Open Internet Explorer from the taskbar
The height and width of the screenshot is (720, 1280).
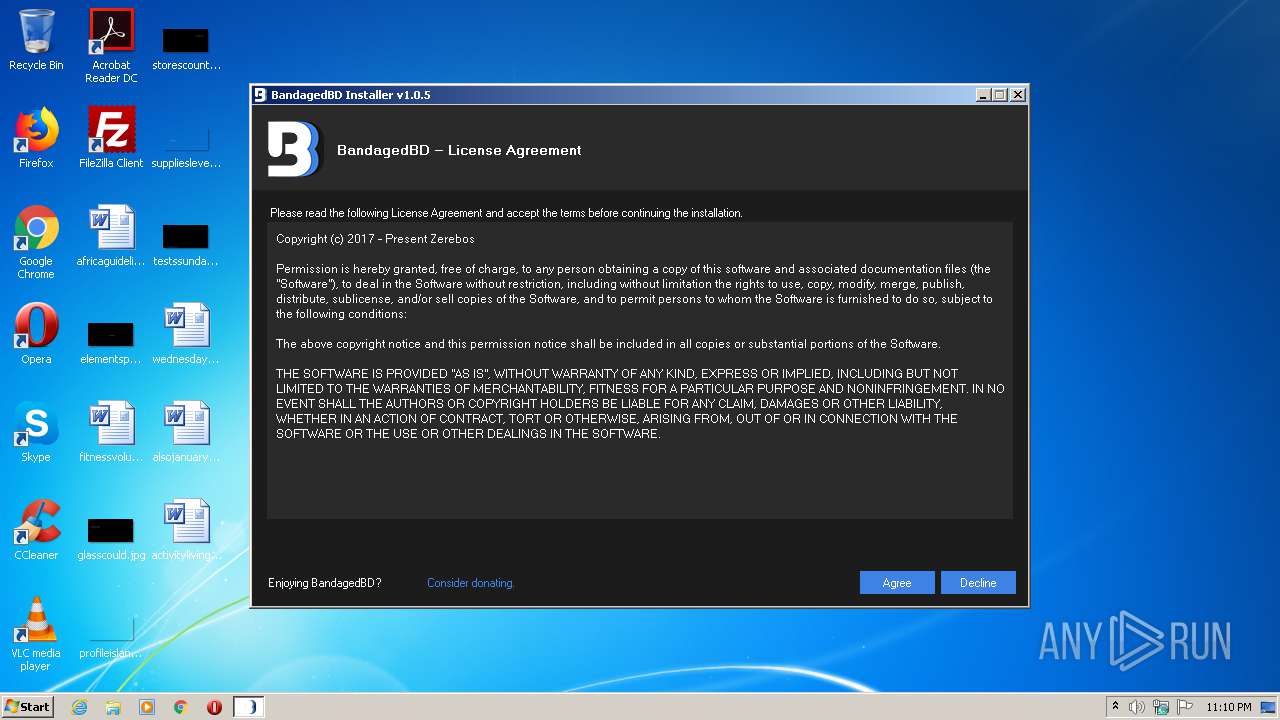click(79, 707)
